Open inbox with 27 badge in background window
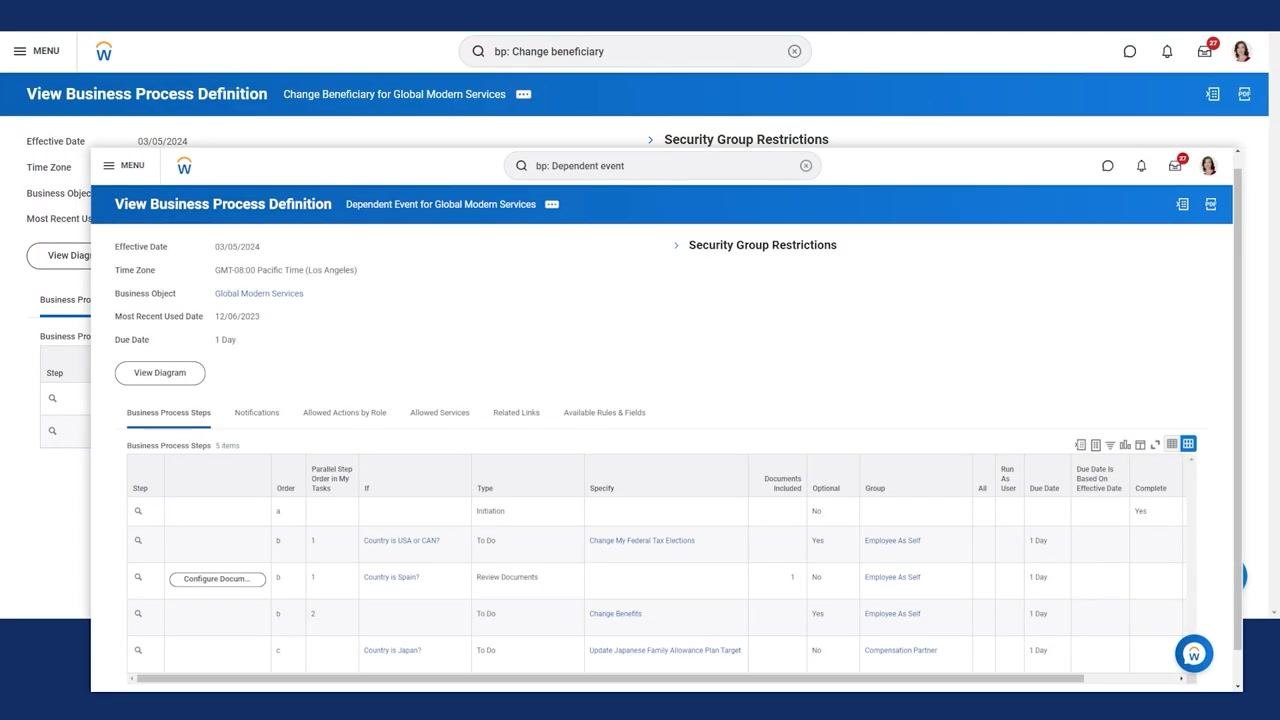This screenshot has height=720, width=1280. click(x=1205, y=51)
